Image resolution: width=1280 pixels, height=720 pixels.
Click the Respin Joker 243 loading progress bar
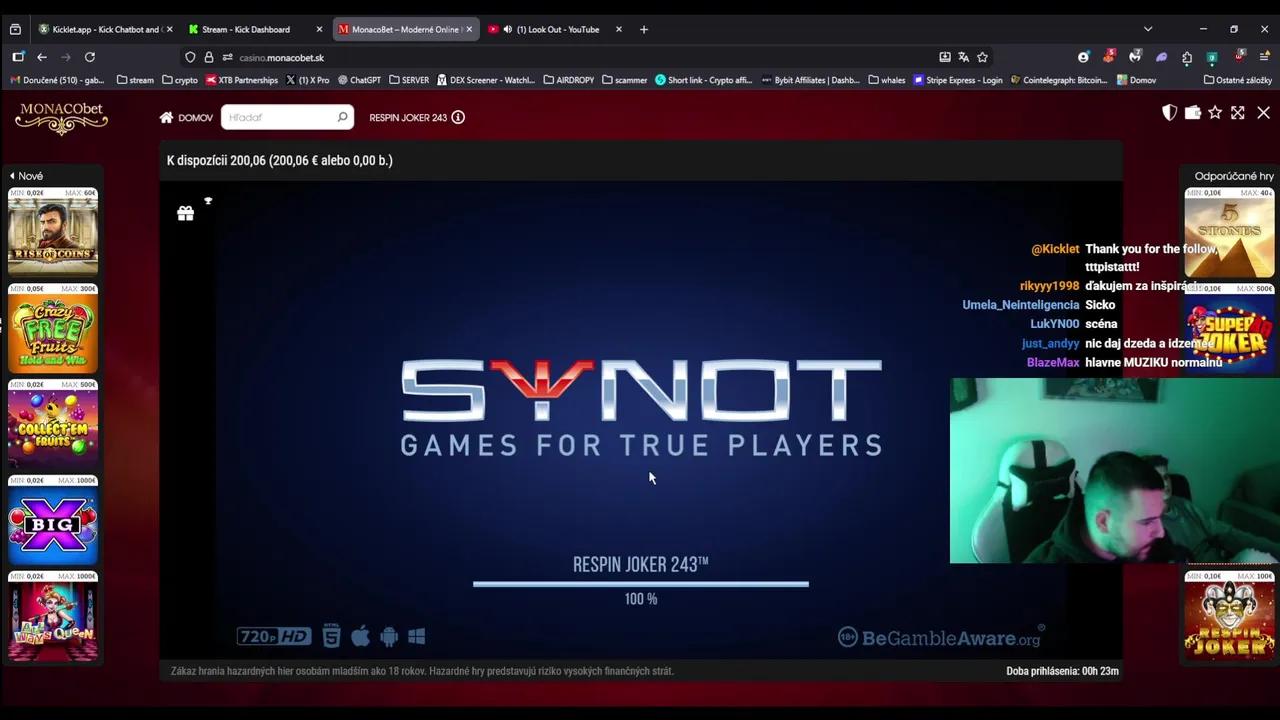(x=641, y=584)
